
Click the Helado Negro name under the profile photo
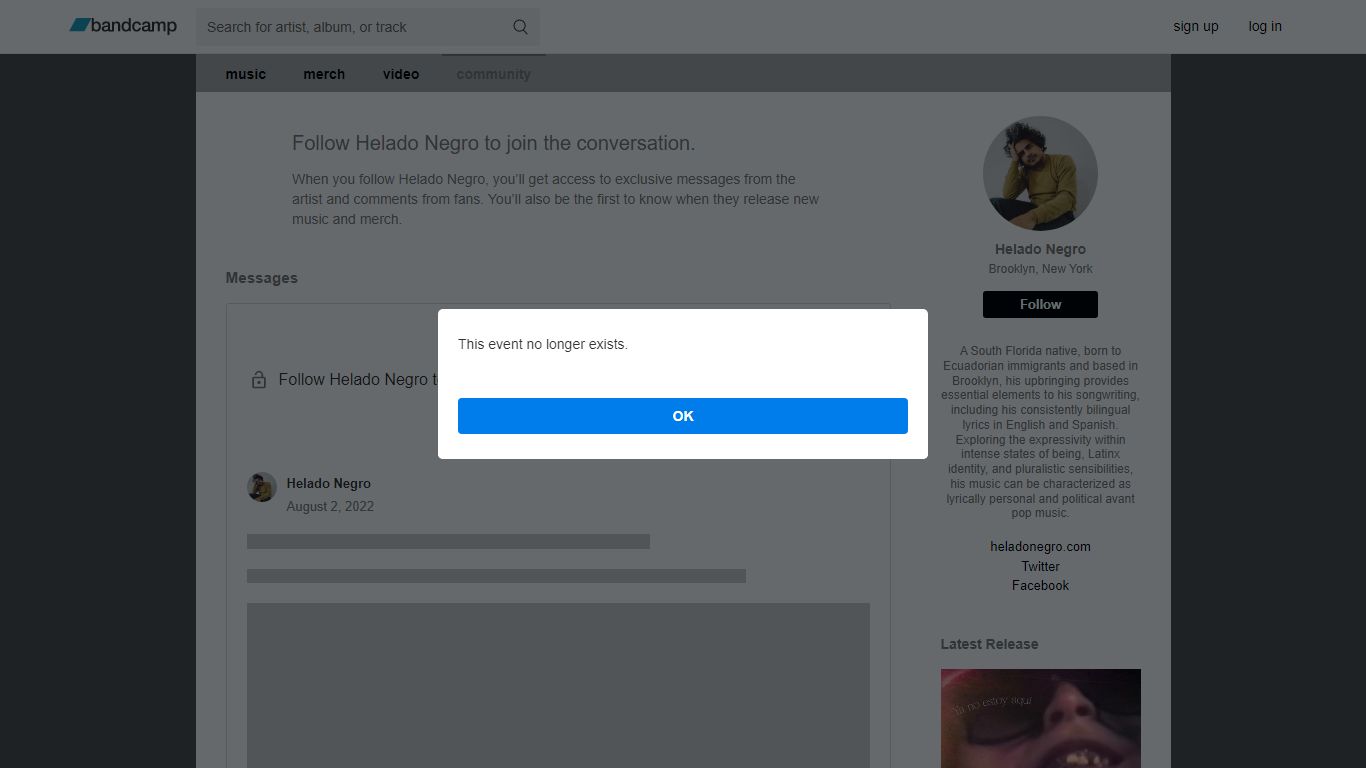1040,249
